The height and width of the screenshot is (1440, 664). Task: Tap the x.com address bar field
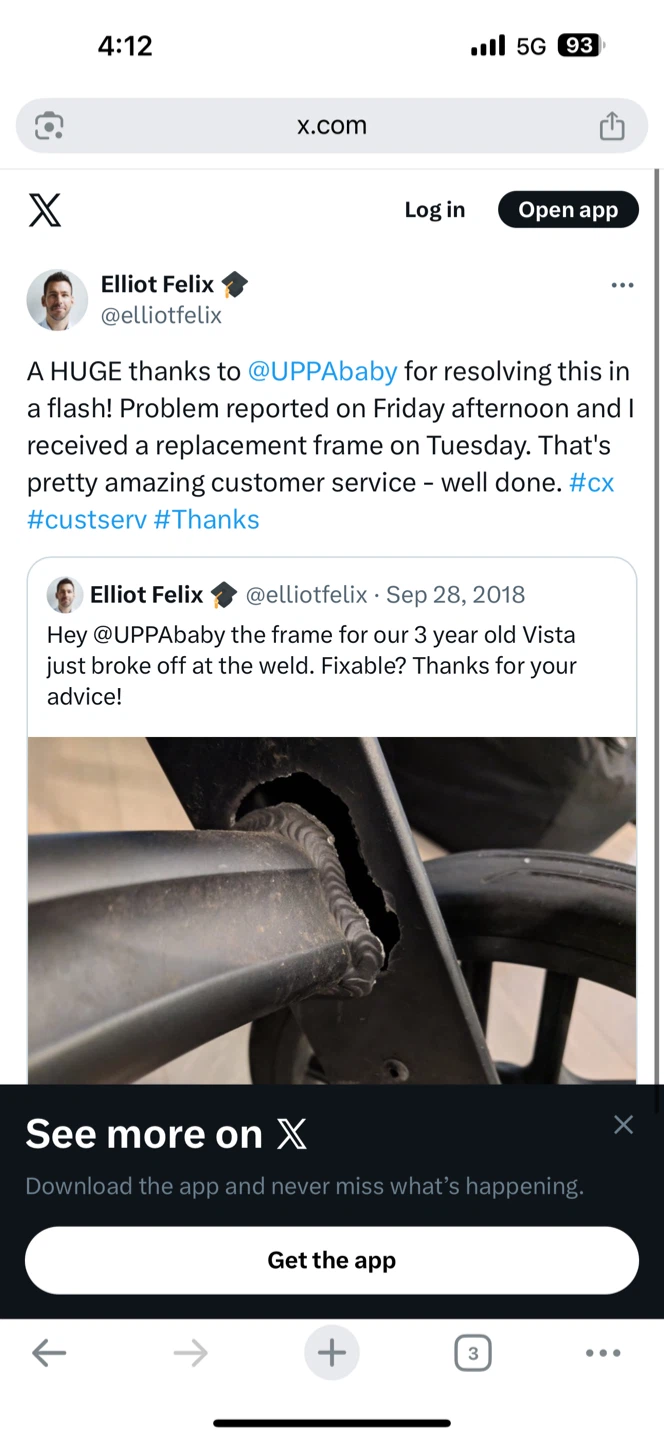point(332,126)
